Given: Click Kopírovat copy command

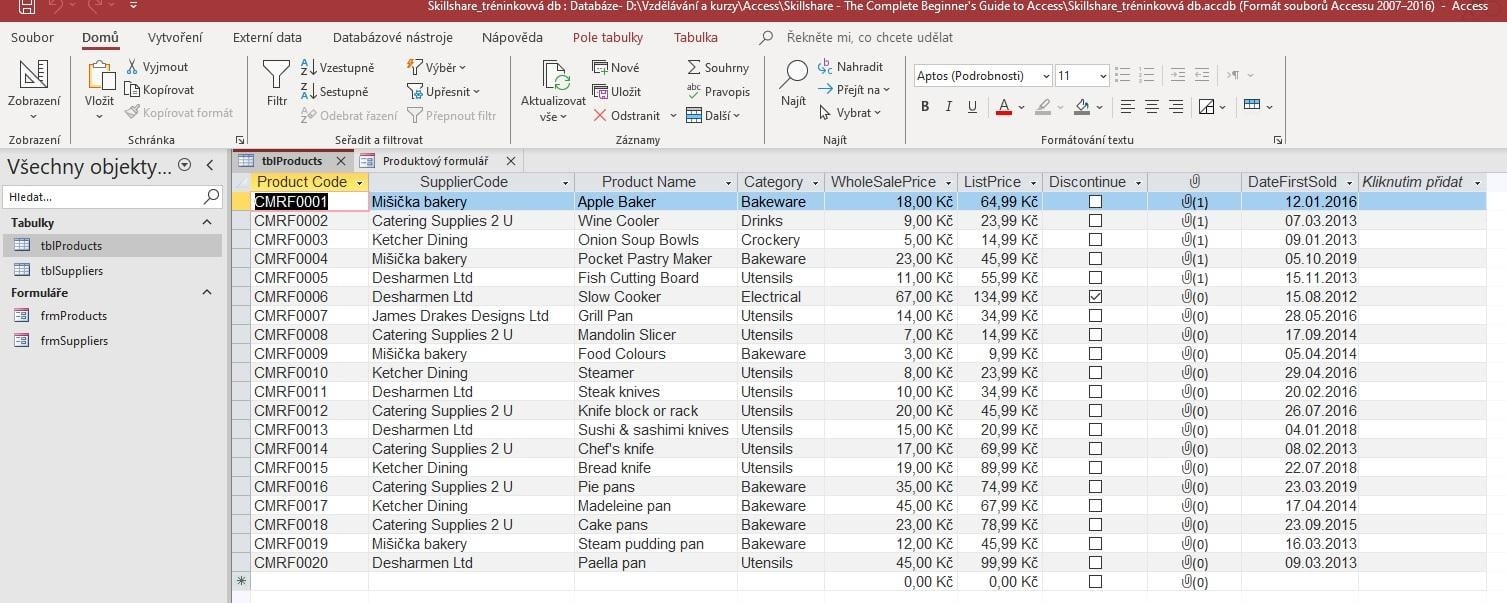Looking at the screenshot, I should point(160,89).
